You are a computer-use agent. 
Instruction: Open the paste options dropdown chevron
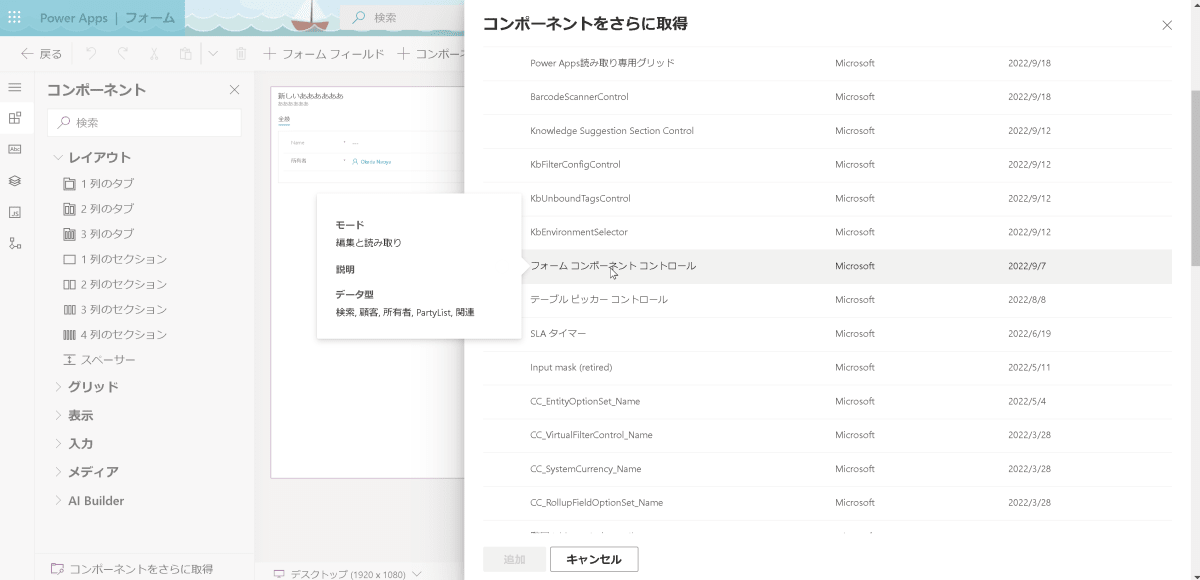(x=213, y=54)
